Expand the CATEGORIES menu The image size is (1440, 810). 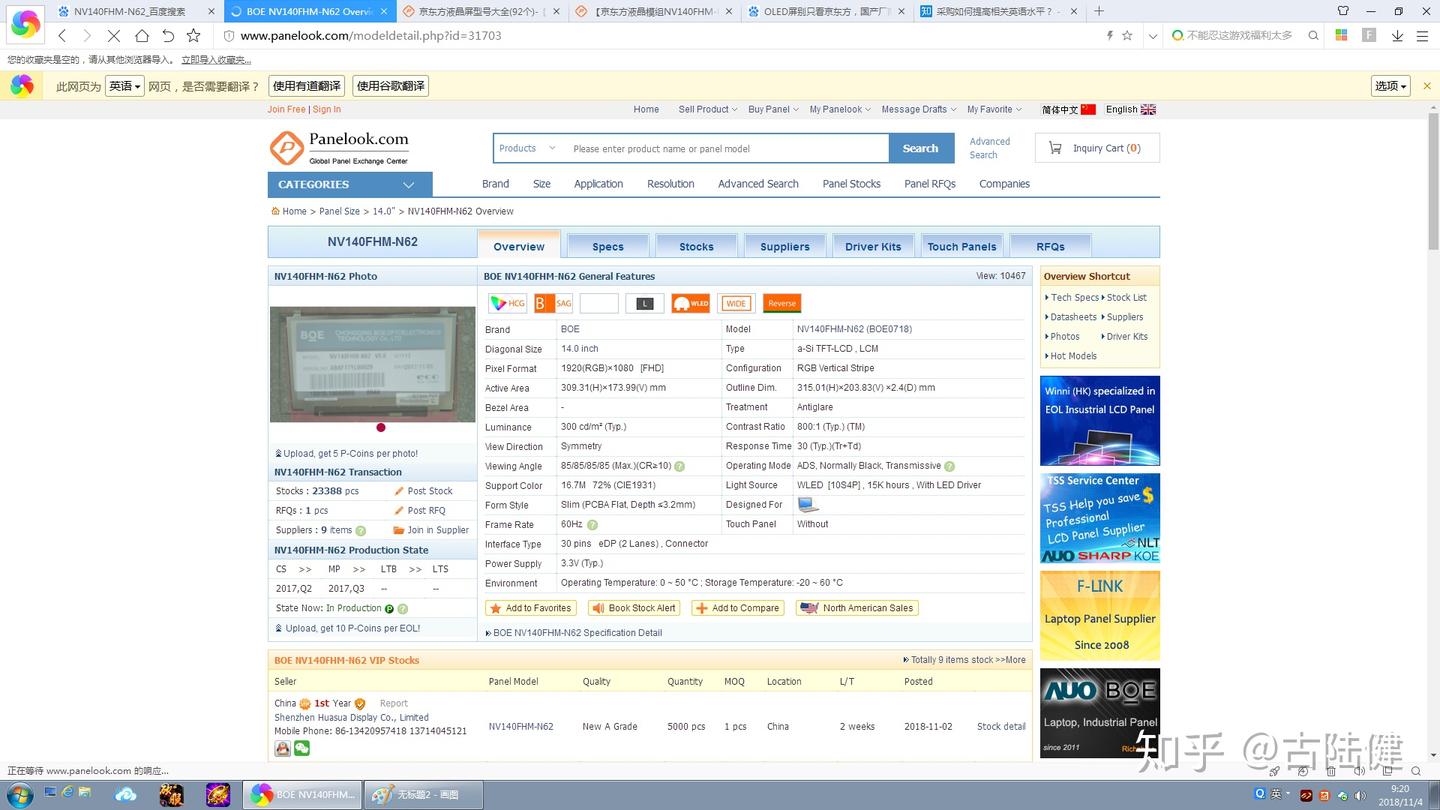point(350,185)
